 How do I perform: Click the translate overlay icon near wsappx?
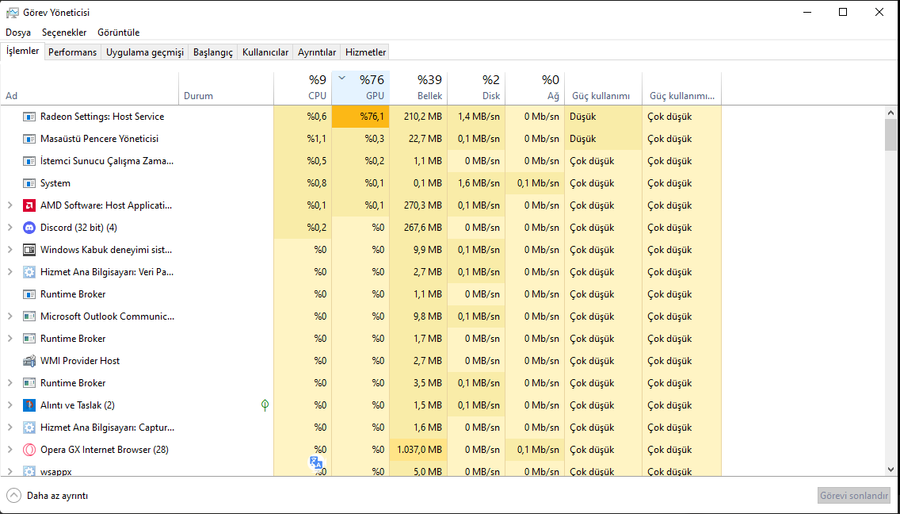[316, 462]
